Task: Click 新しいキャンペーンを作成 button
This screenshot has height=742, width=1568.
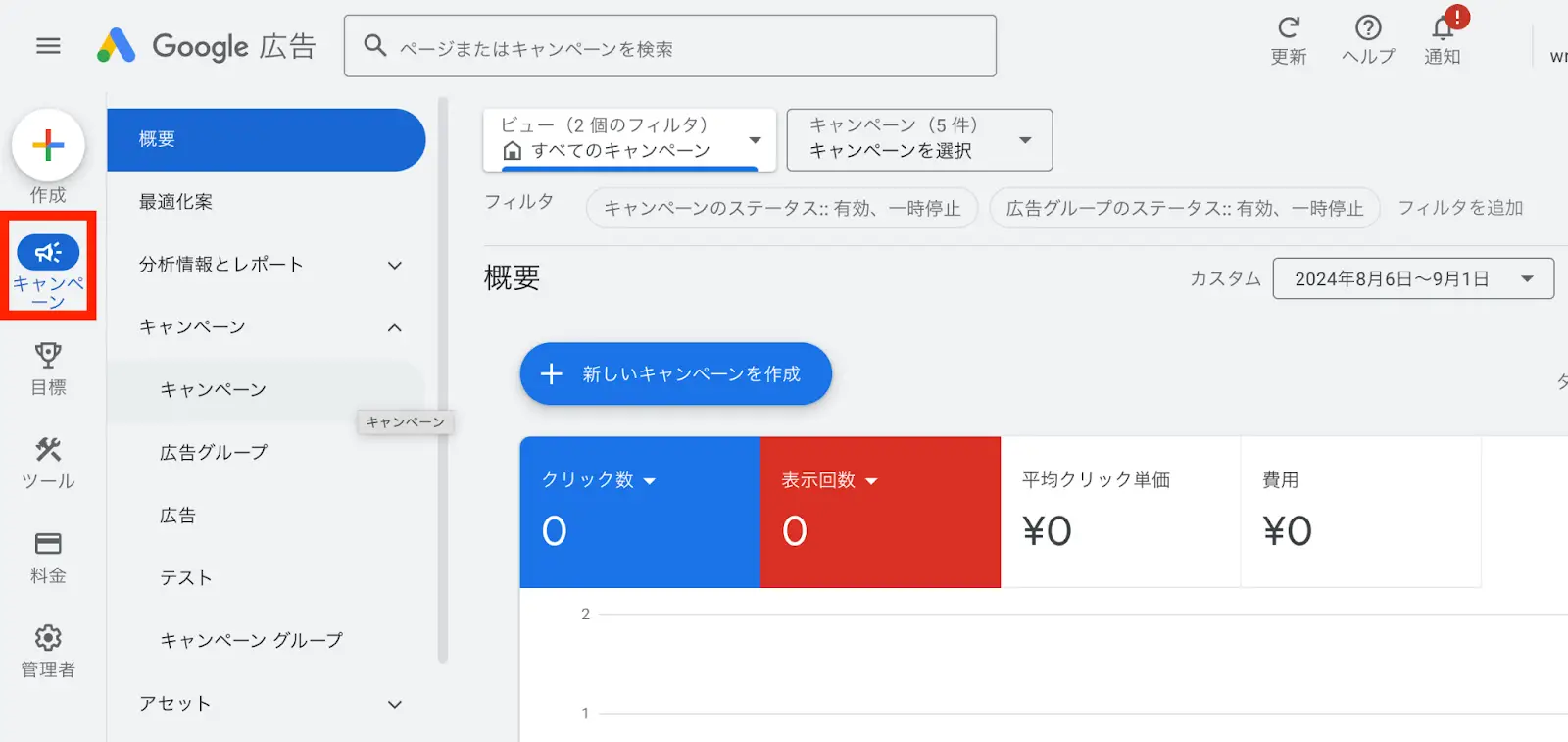Action: 676,373
